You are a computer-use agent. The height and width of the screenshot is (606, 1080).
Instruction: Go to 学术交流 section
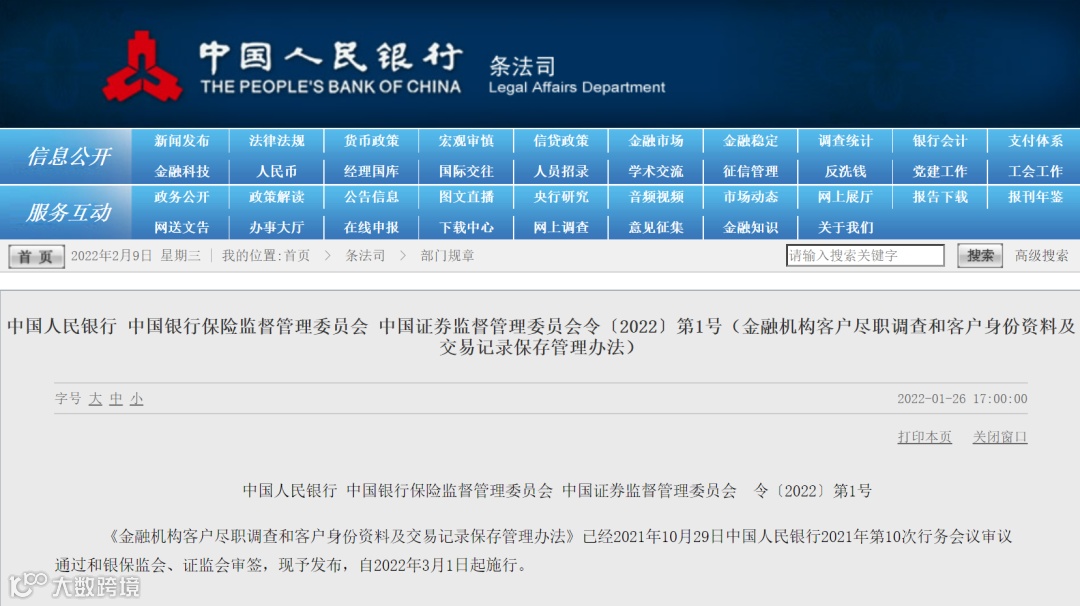click(656, 171)
